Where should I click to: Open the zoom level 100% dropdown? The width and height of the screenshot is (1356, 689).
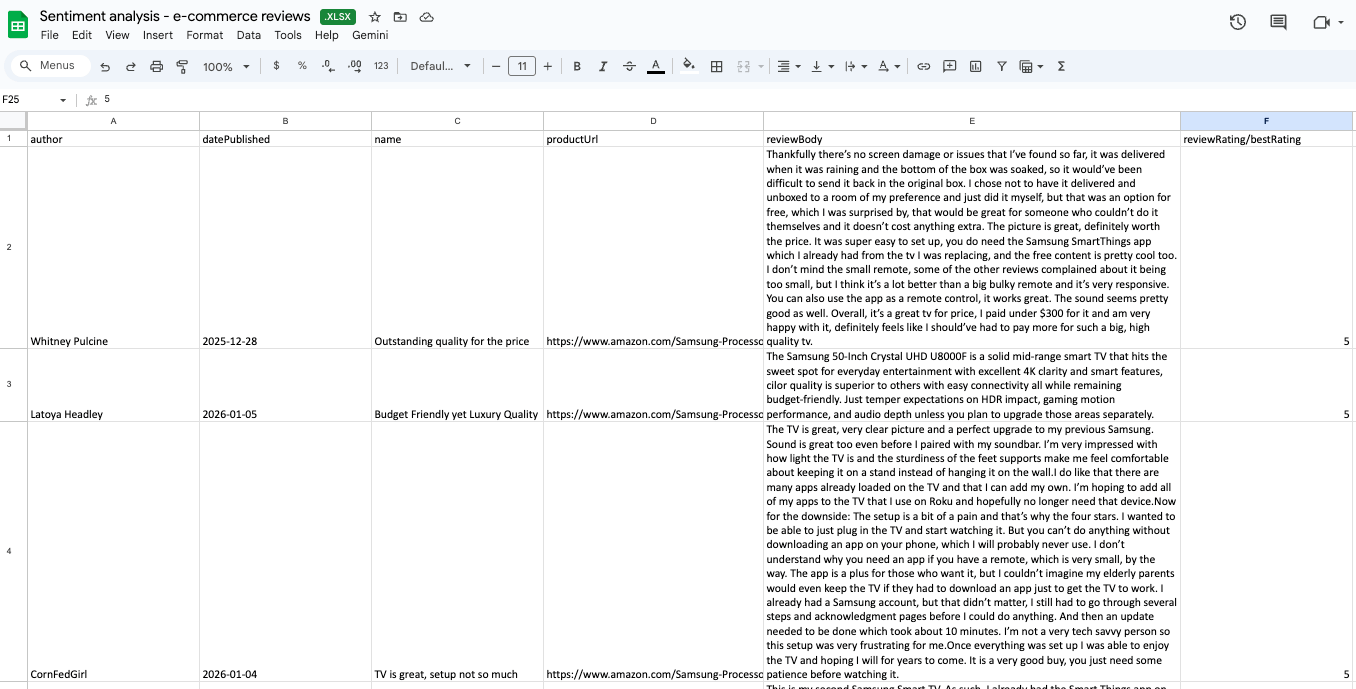pyautogui.click(x=225, y=66)
